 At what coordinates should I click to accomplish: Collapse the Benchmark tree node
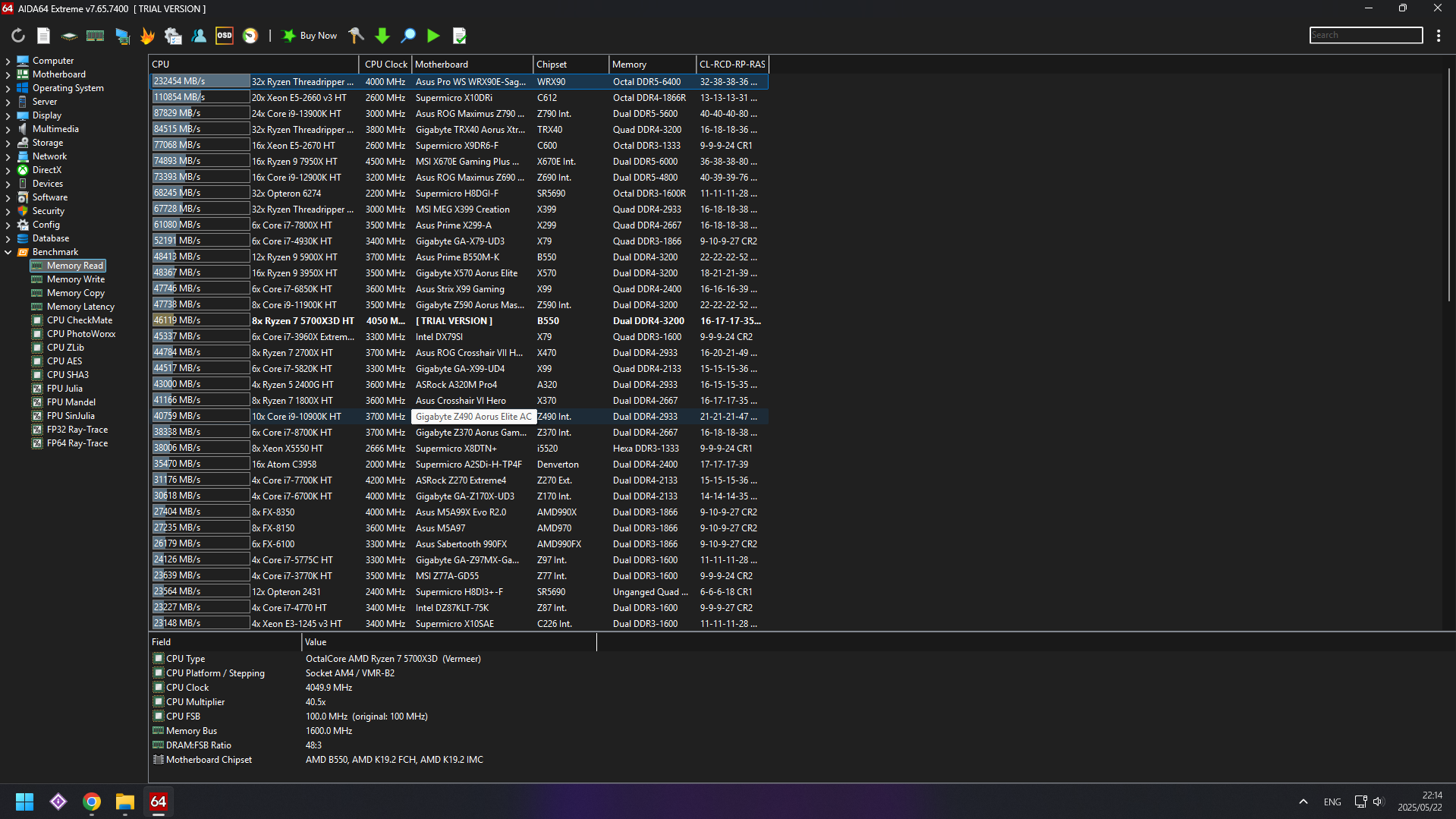tap(8, 252)
